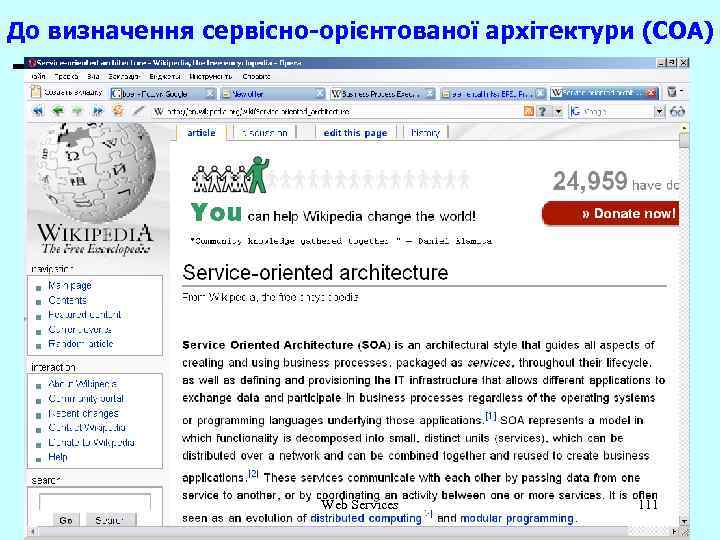Click the Donate now! button
The image size is (720, 540).
click(611, 214)
